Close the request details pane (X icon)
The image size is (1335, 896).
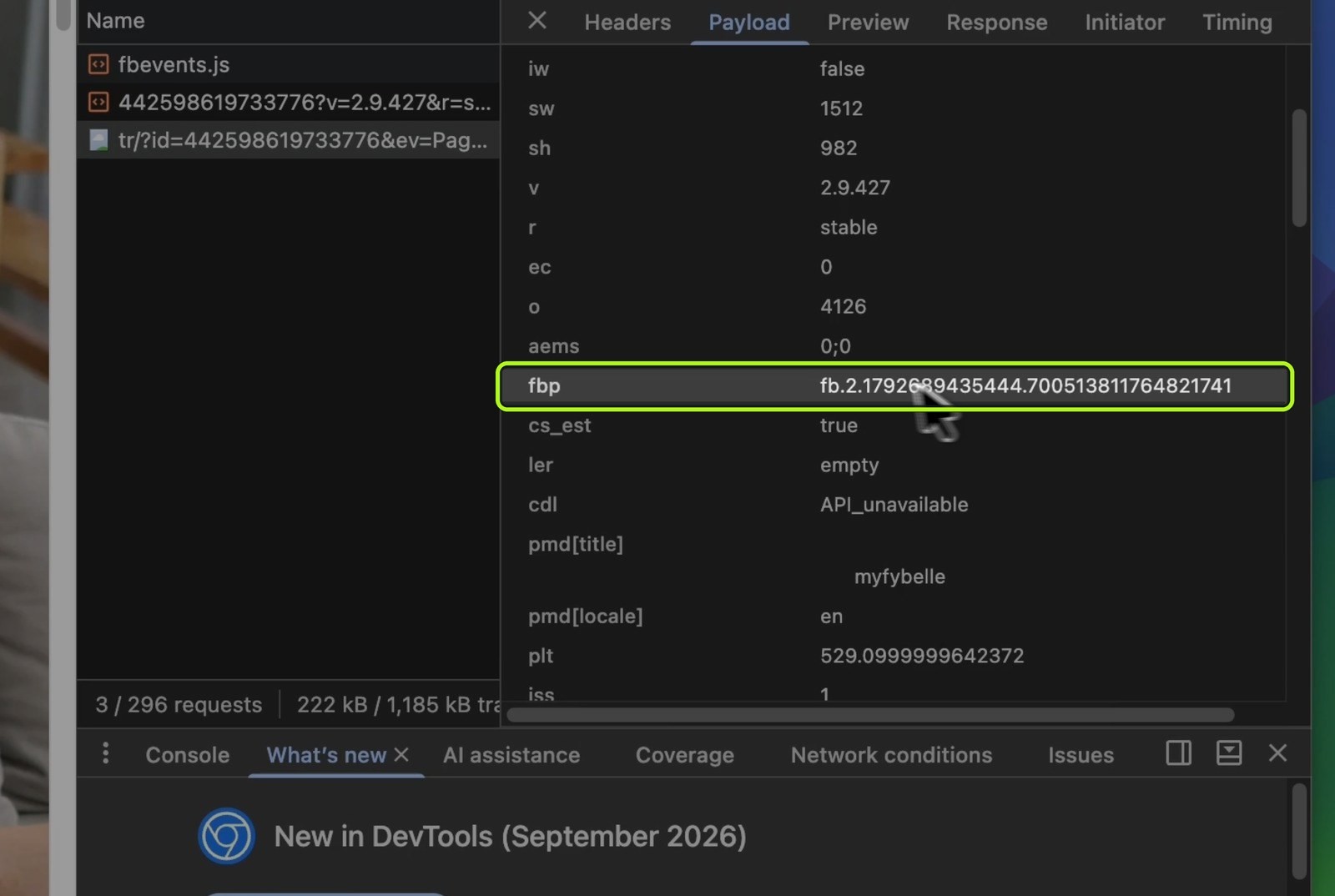click(537, 21)
